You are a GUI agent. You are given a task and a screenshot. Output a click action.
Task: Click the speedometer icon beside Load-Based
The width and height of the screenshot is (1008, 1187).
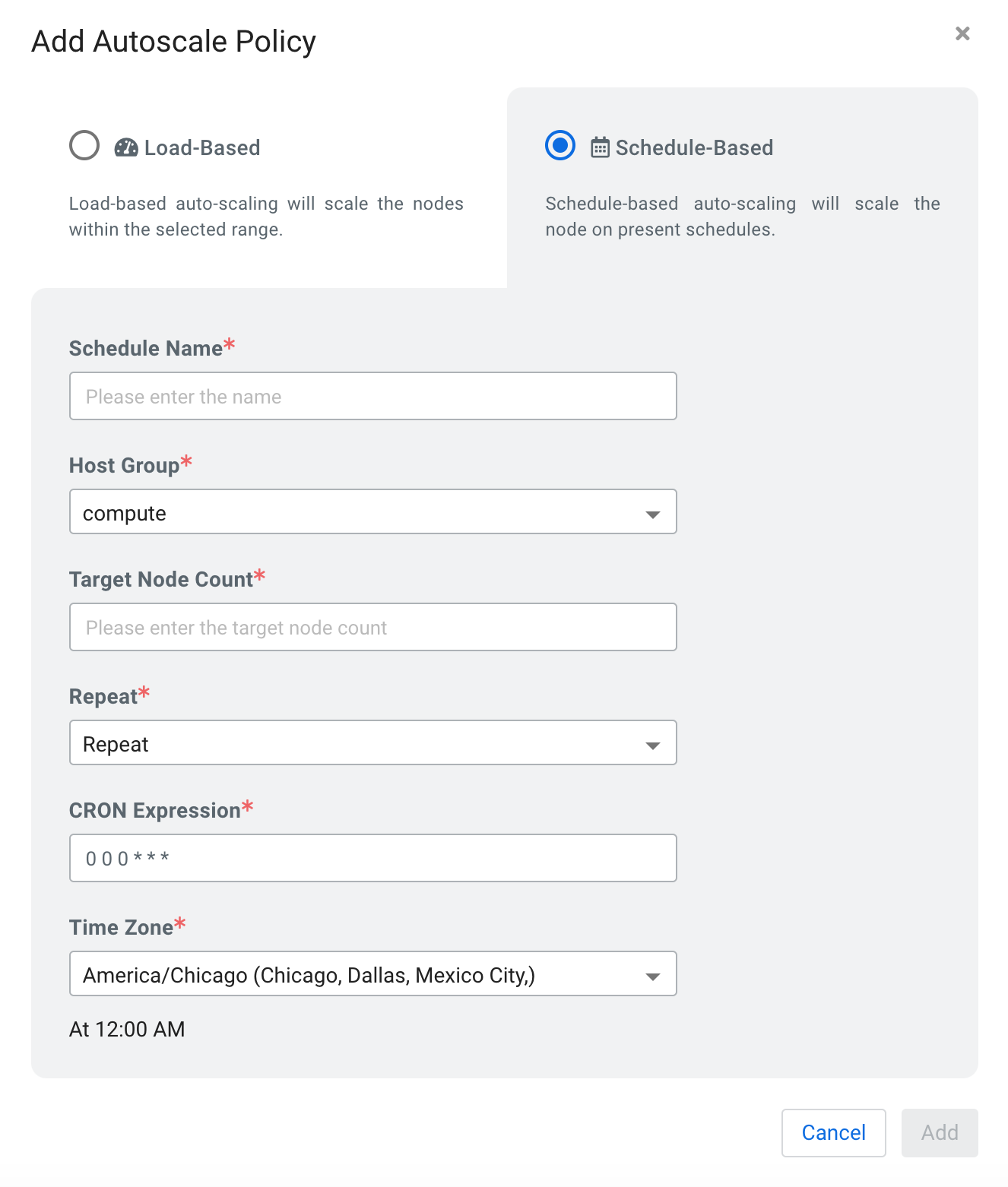coord(127,147)
